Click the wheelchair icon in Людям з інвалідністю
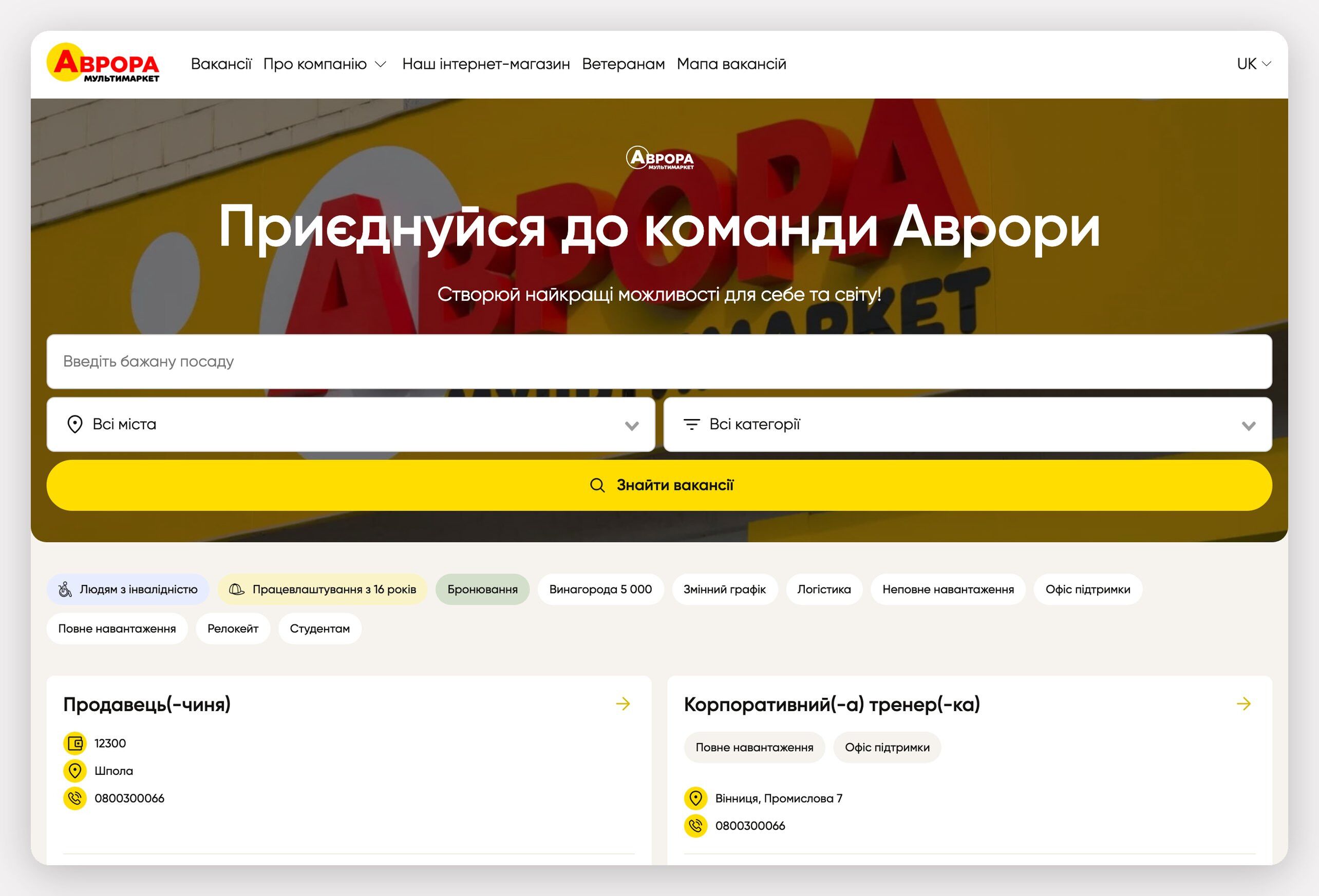Screen dimensions: 1319x896 click(x=65, y=589)
